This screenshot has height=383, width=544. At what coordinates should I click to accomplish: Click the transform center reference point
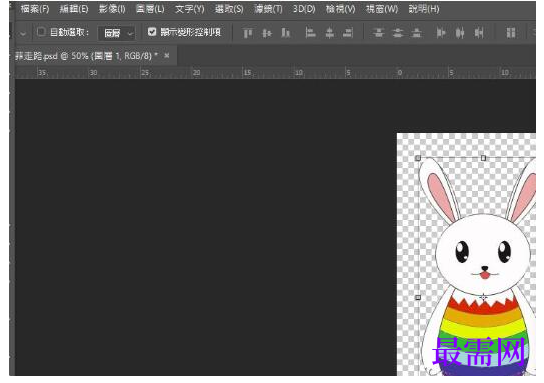tap(483, 297)
